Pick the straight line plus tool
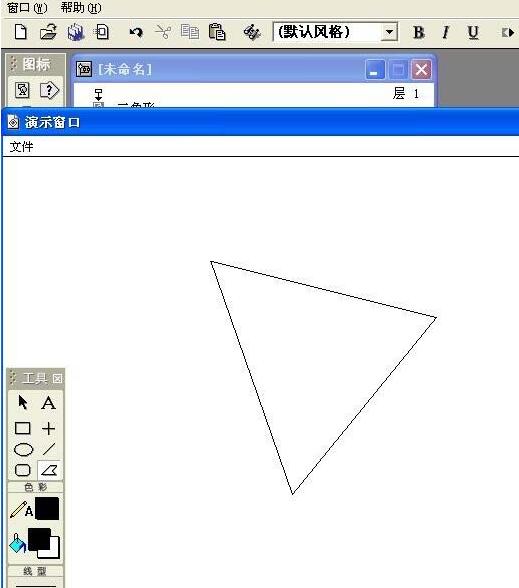519x588 pixels. (49, 428)
